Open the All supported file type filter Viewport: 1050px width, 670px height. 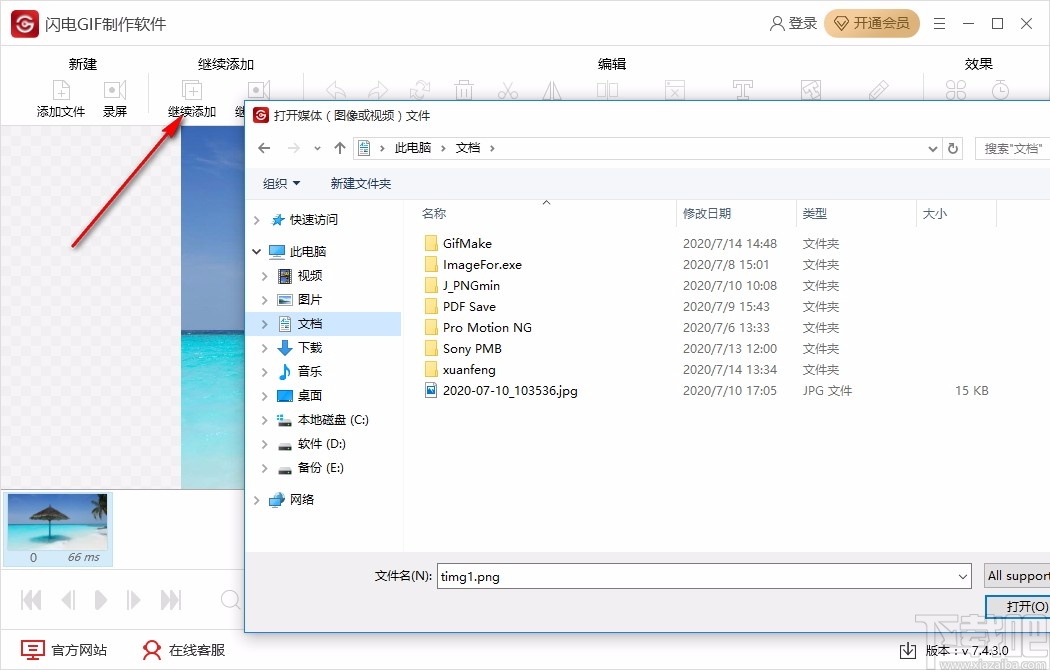tap(1017, 576)
